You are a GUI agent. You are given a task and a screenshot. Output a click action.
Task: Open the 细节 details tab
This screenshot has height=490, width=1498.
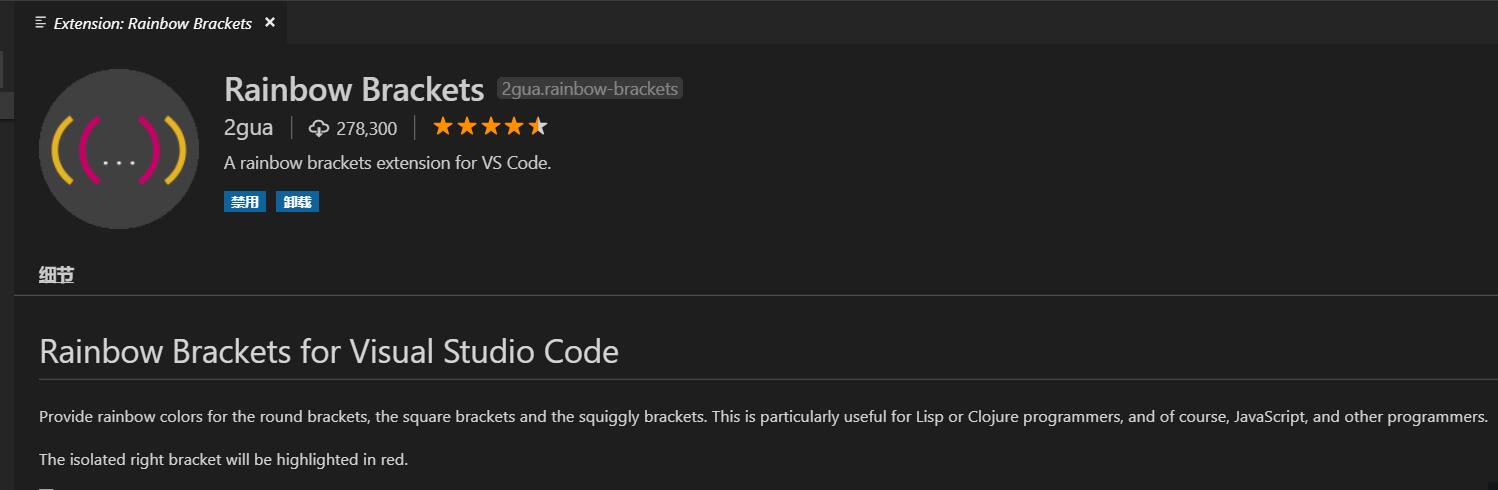tap(56, 275)
